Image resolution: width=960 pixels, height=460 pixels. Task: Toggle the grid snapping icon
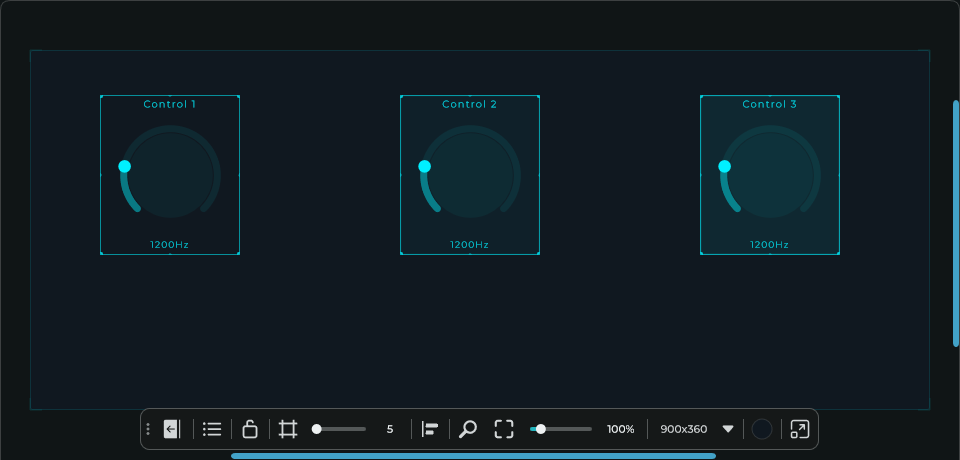(x=288, y=429)
